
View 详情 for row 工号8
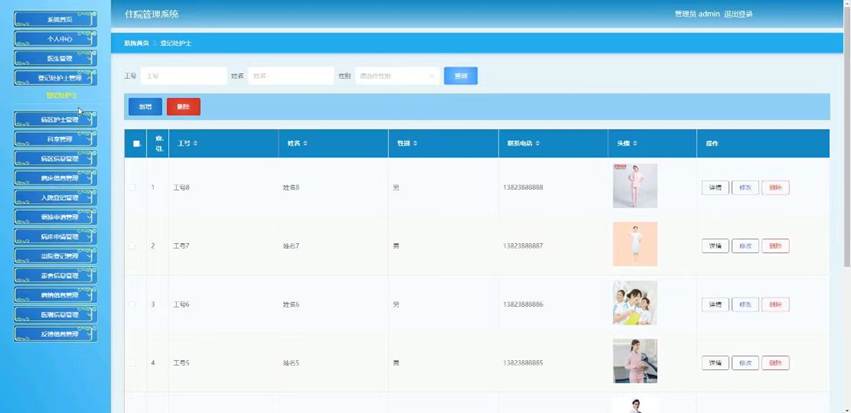[715, 188]
